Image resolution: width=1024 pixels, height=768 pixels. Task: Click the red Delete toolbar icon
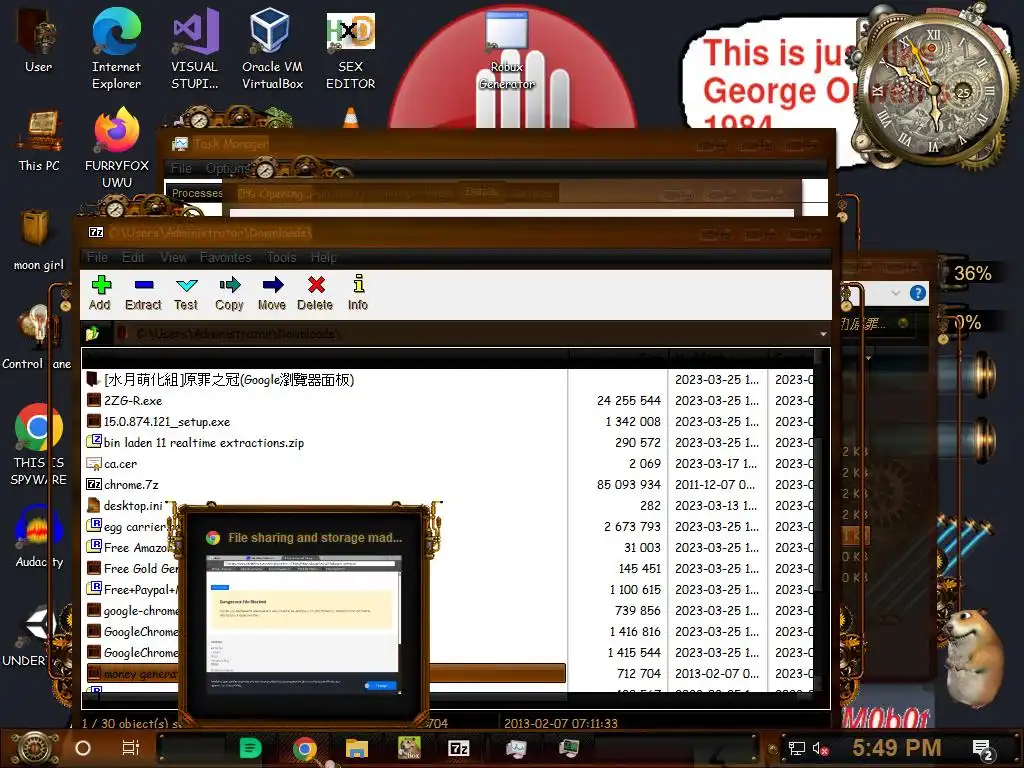pyautogui.click(x=315, y=293)
